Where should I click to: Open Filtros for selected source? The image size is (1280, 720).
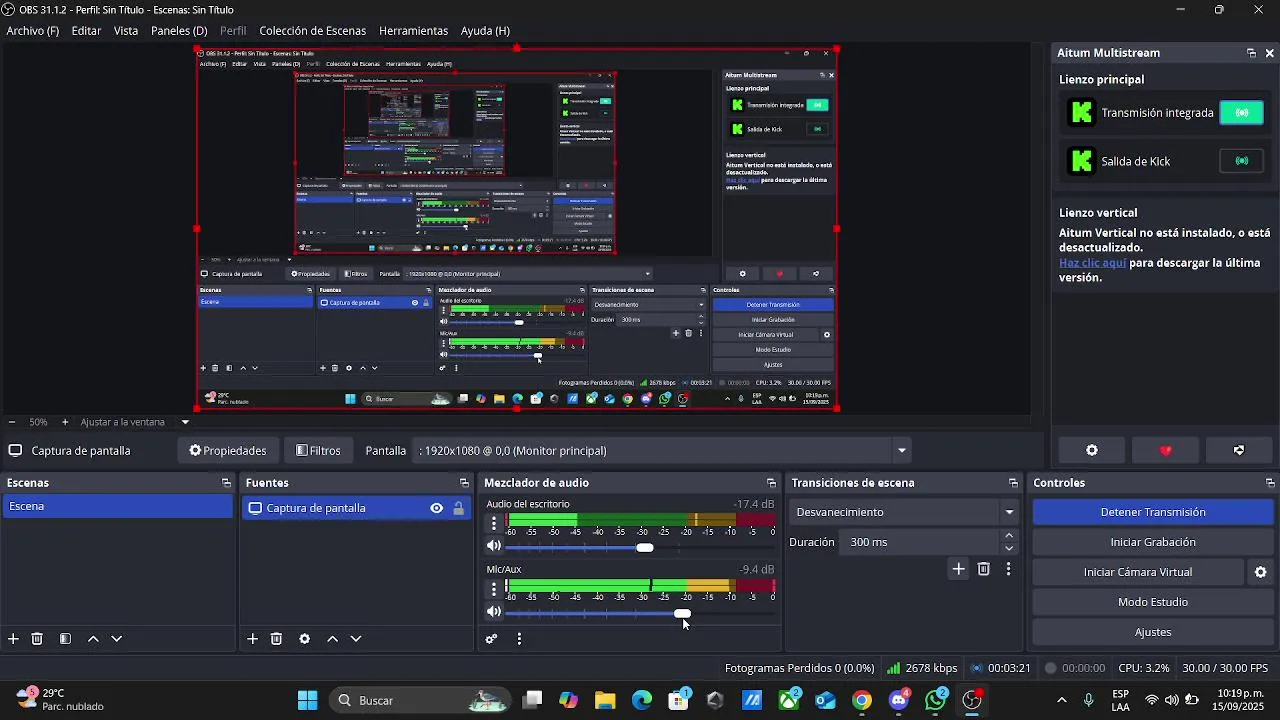click(x=319, y=451)
